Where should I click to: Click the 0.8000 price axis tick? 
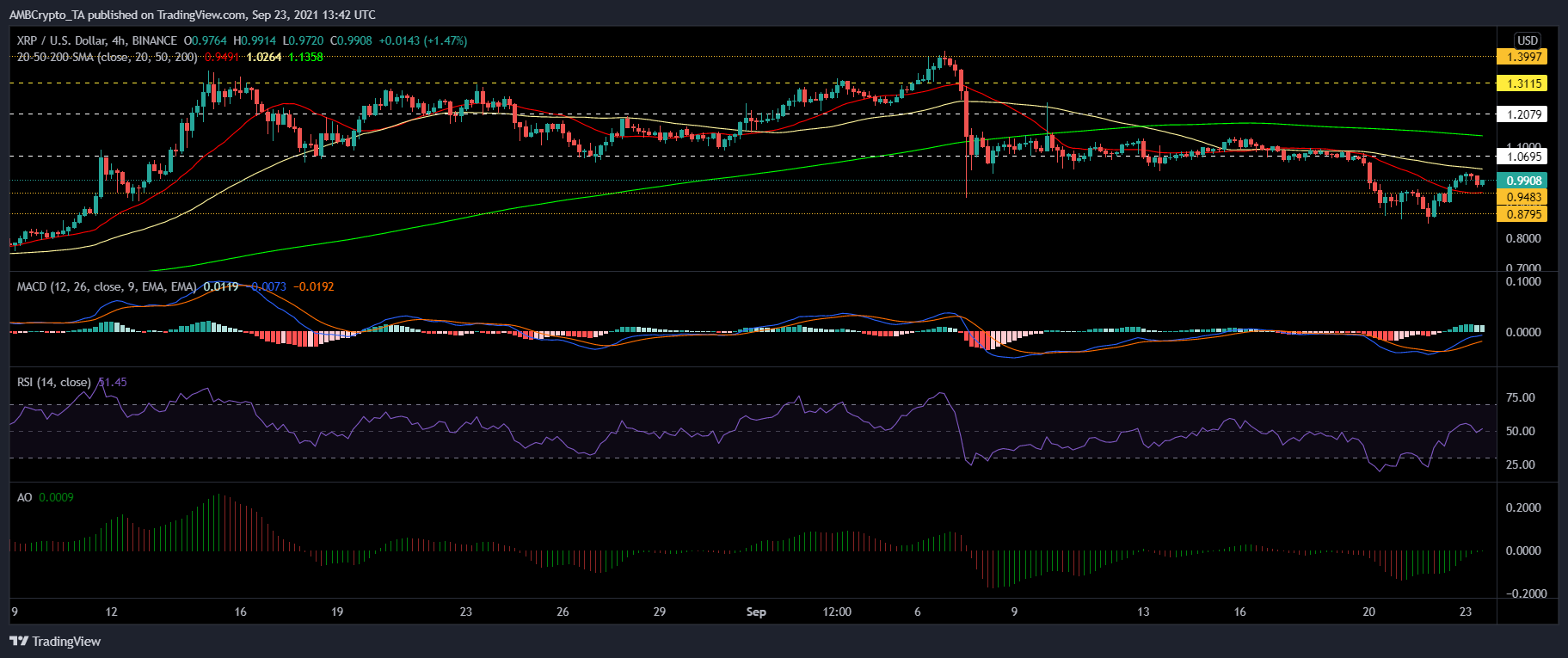point(1523,238)
